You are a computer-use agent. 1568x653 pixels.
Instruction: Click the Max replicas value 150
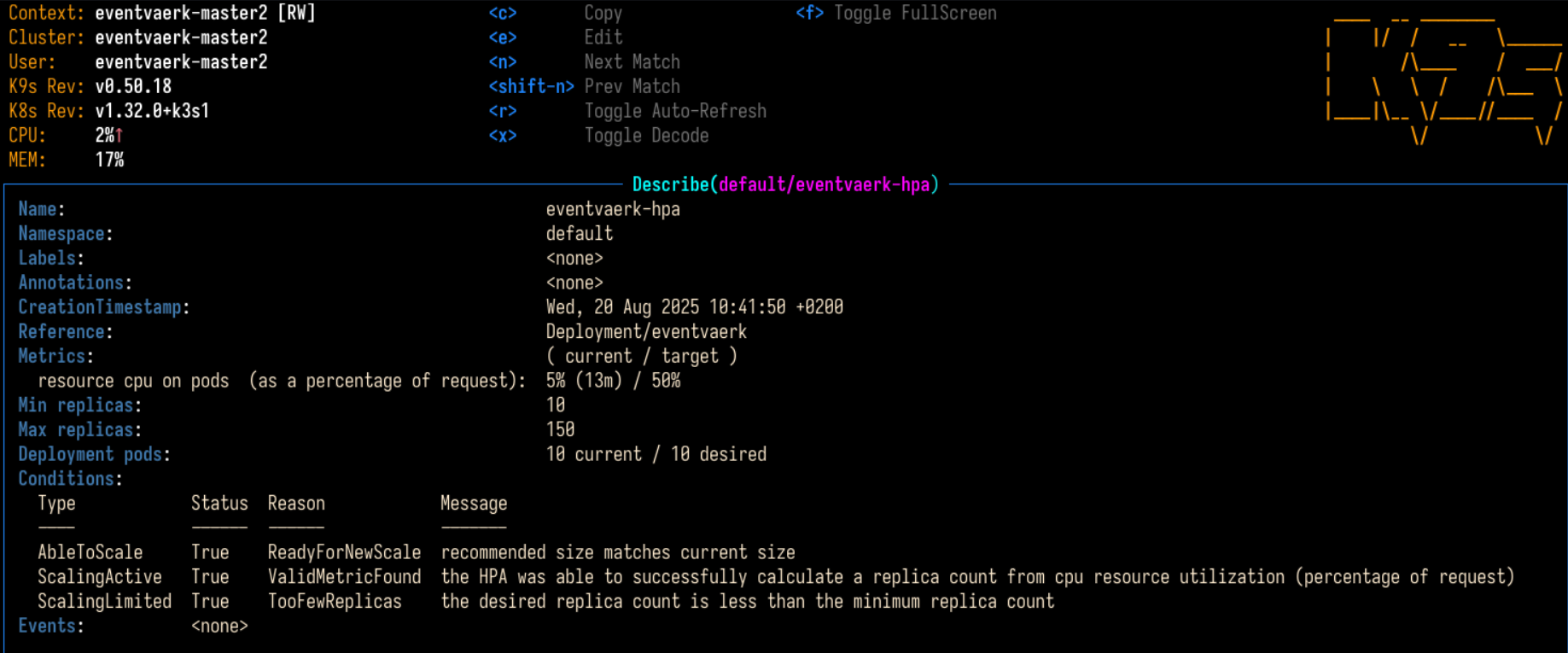(560, 429)
